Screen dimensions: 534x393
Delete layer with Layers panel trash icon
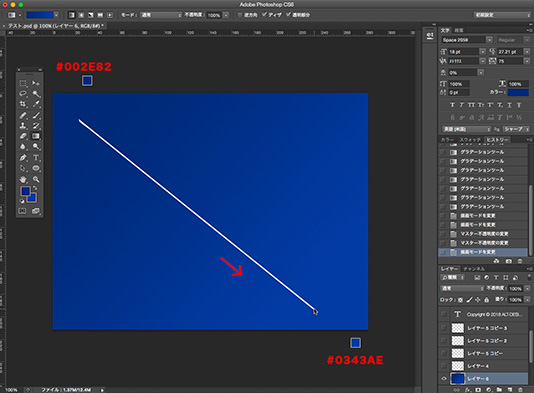pyautogui.click(x=520, y=390)
